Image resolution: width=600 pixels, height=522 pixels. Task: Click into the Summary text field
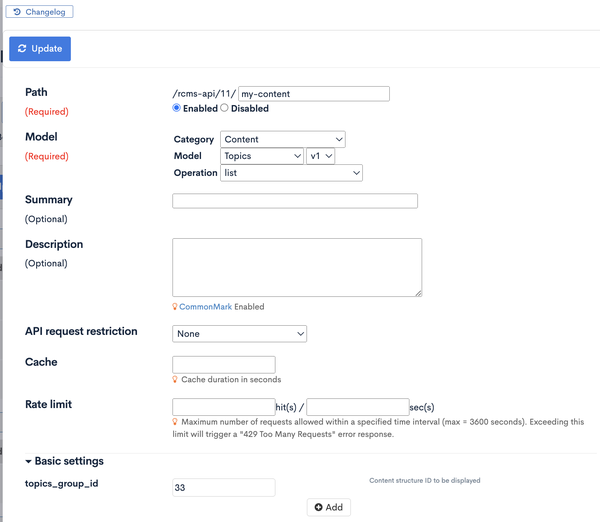click(x=295, y=201)
